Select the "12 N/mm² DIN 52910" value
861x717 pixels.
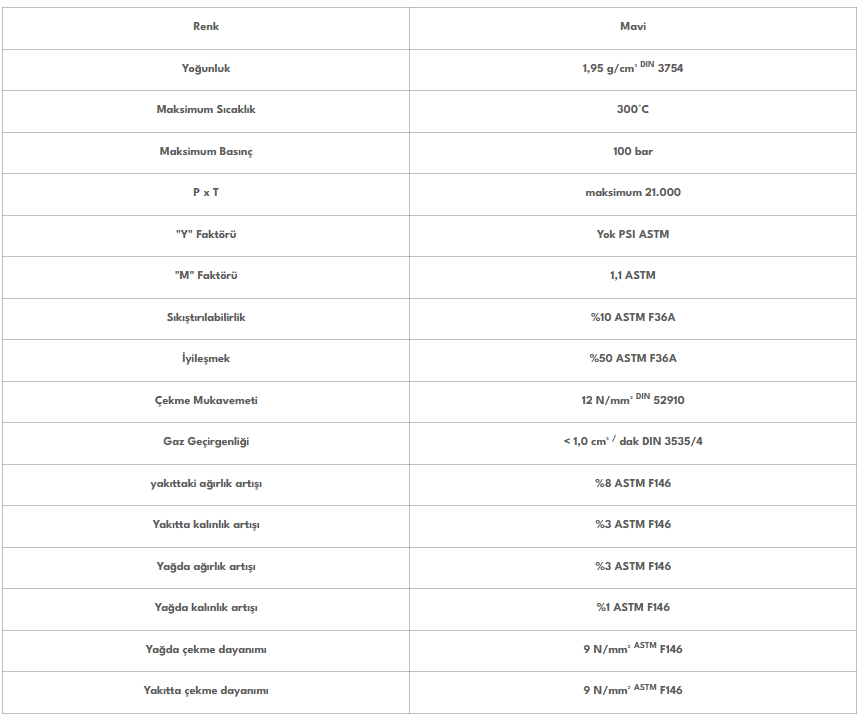click(633, 401)
